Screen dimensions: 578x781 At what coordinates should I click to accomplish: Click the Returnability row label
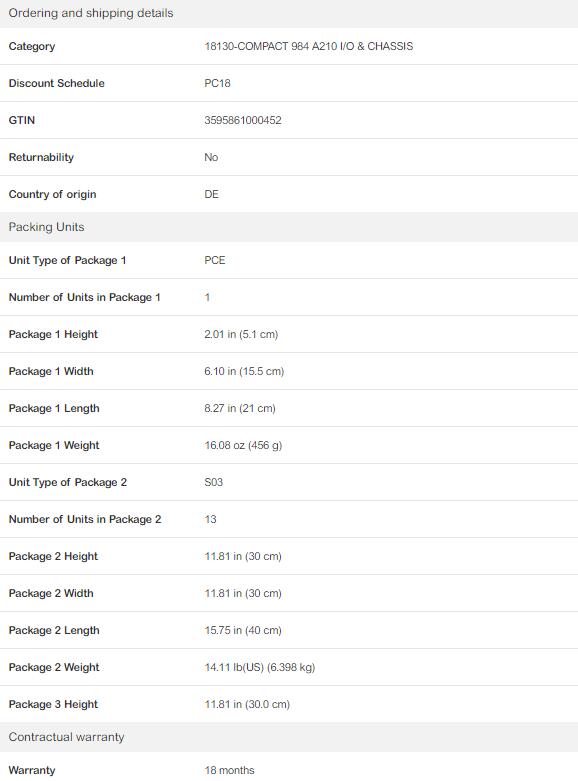(x=41, y=157)
